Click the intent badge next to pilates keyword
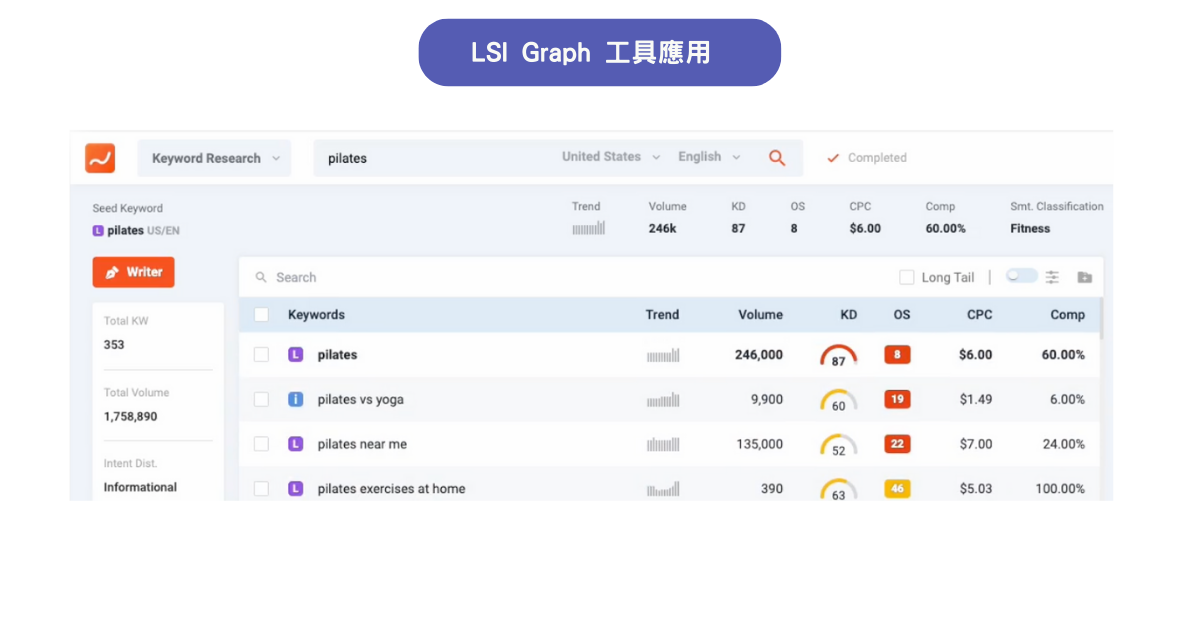1200x630 pixels. tap(295, 354)
